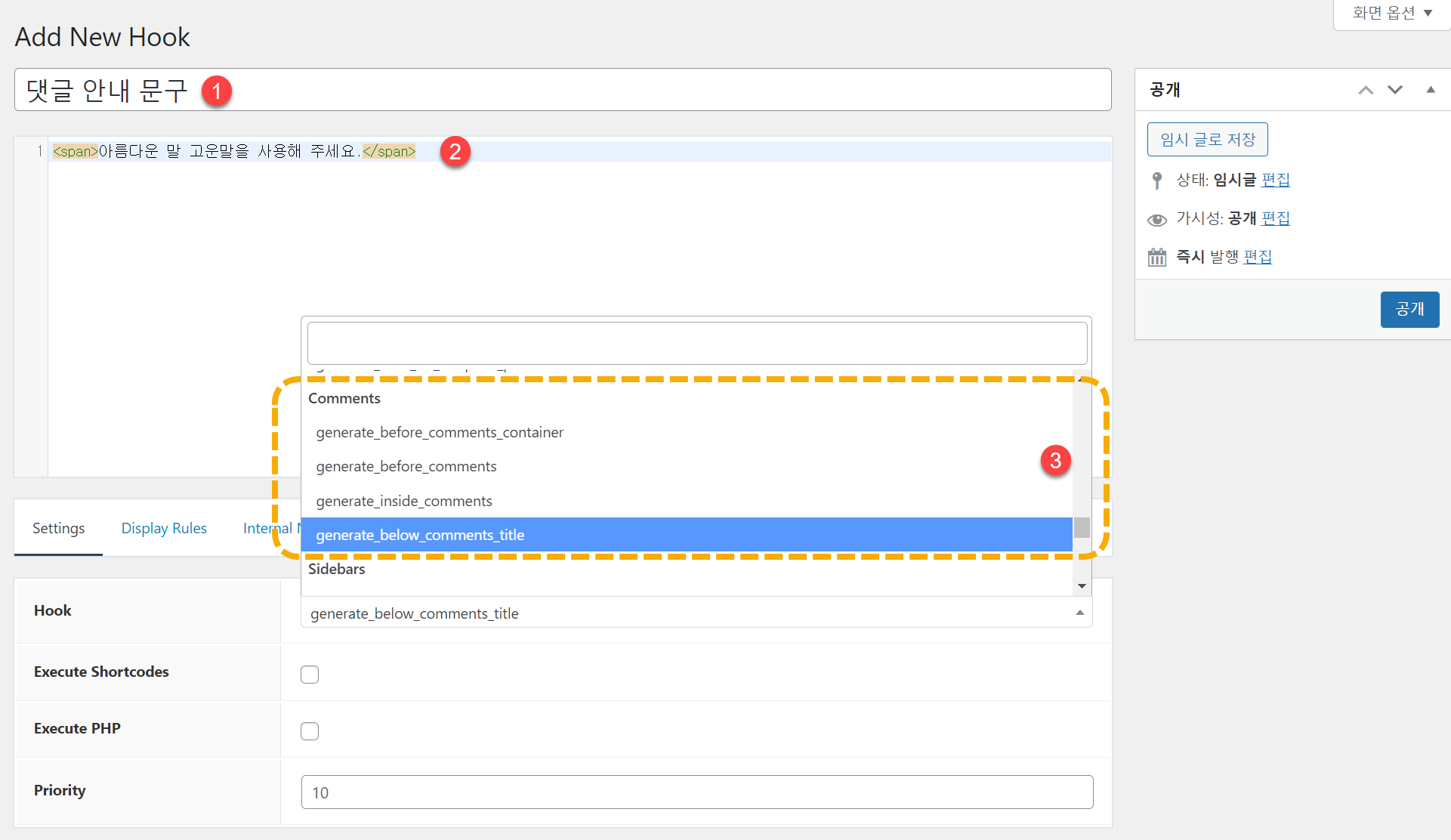This screenshot has width=1451, height=840.
Task: Enable Execute PHP checkbox
Action: (310, 730)
